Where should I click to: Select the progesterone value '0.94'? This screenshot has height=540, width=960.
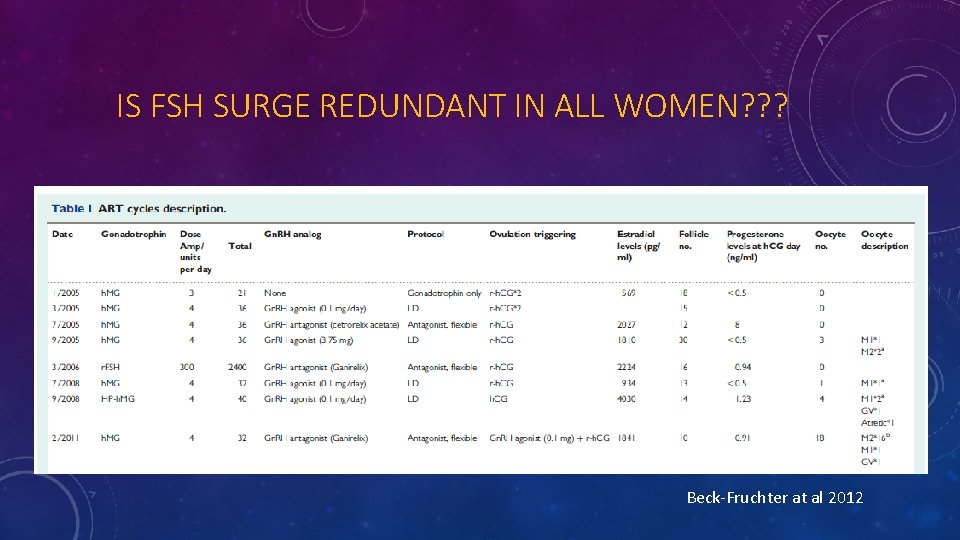(x=743, y=367)
